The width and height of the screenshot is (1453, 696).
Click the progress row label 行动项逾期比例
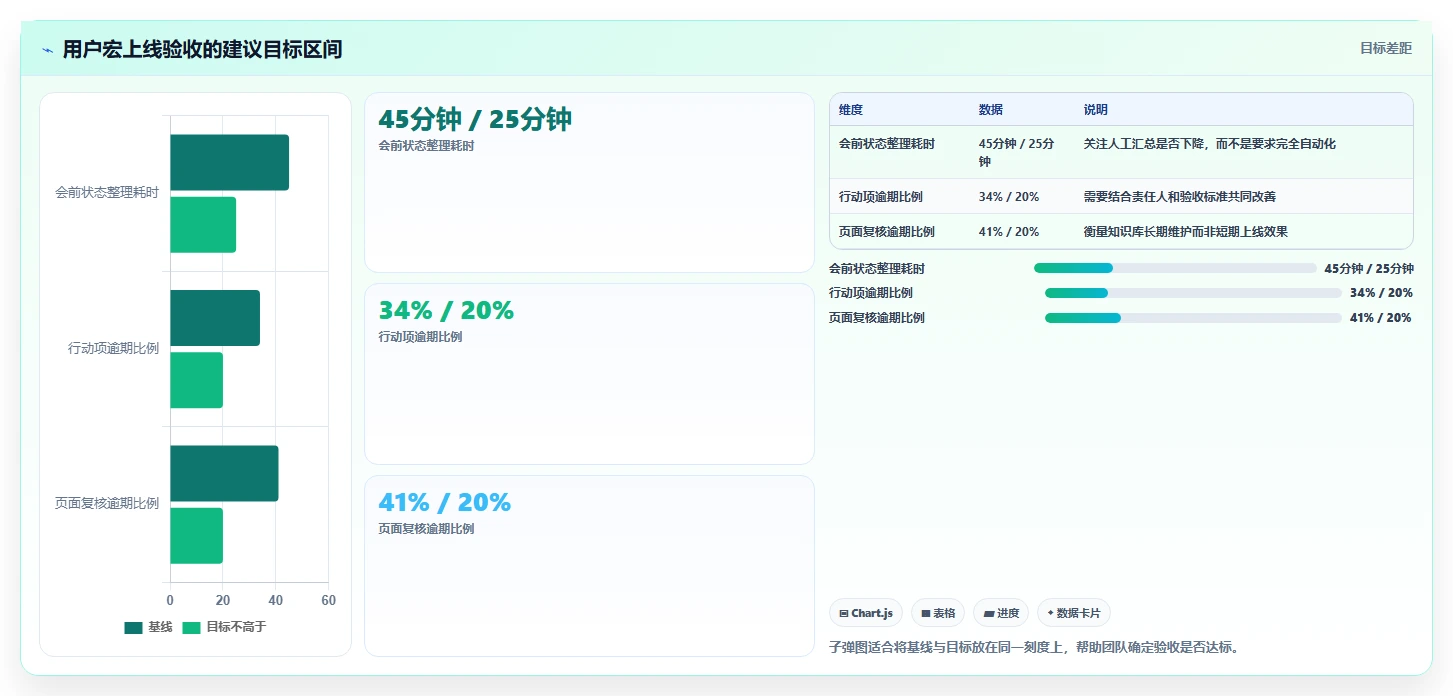coord(871,293)
